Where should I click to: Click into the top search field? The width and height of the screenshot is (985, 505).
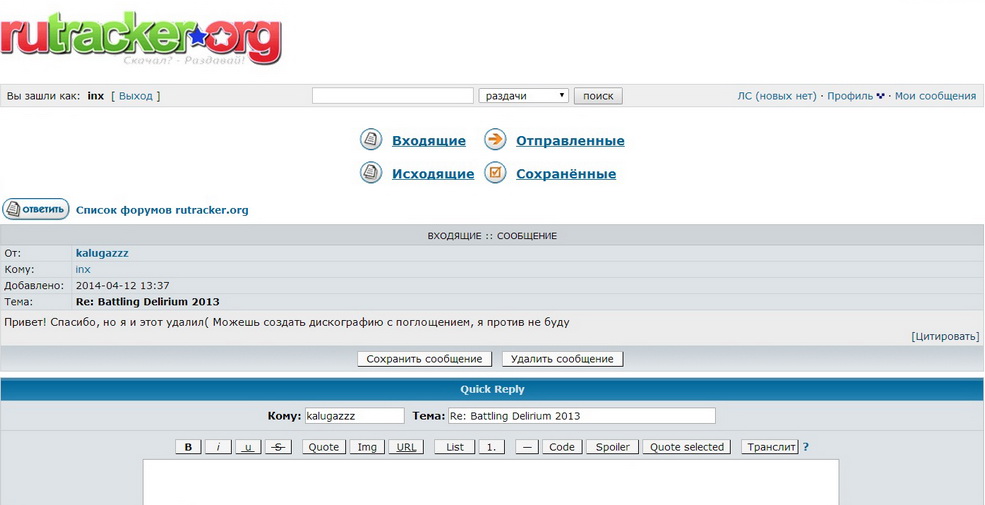(x=393, y=95)
